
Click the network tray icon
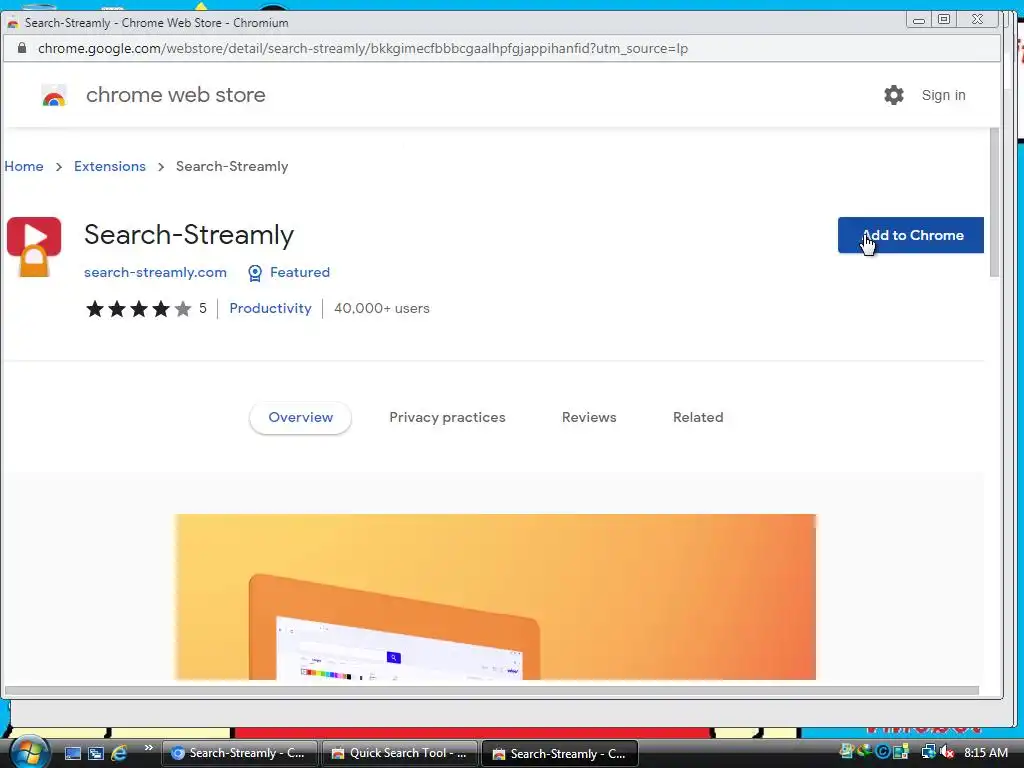click(928, 753)
